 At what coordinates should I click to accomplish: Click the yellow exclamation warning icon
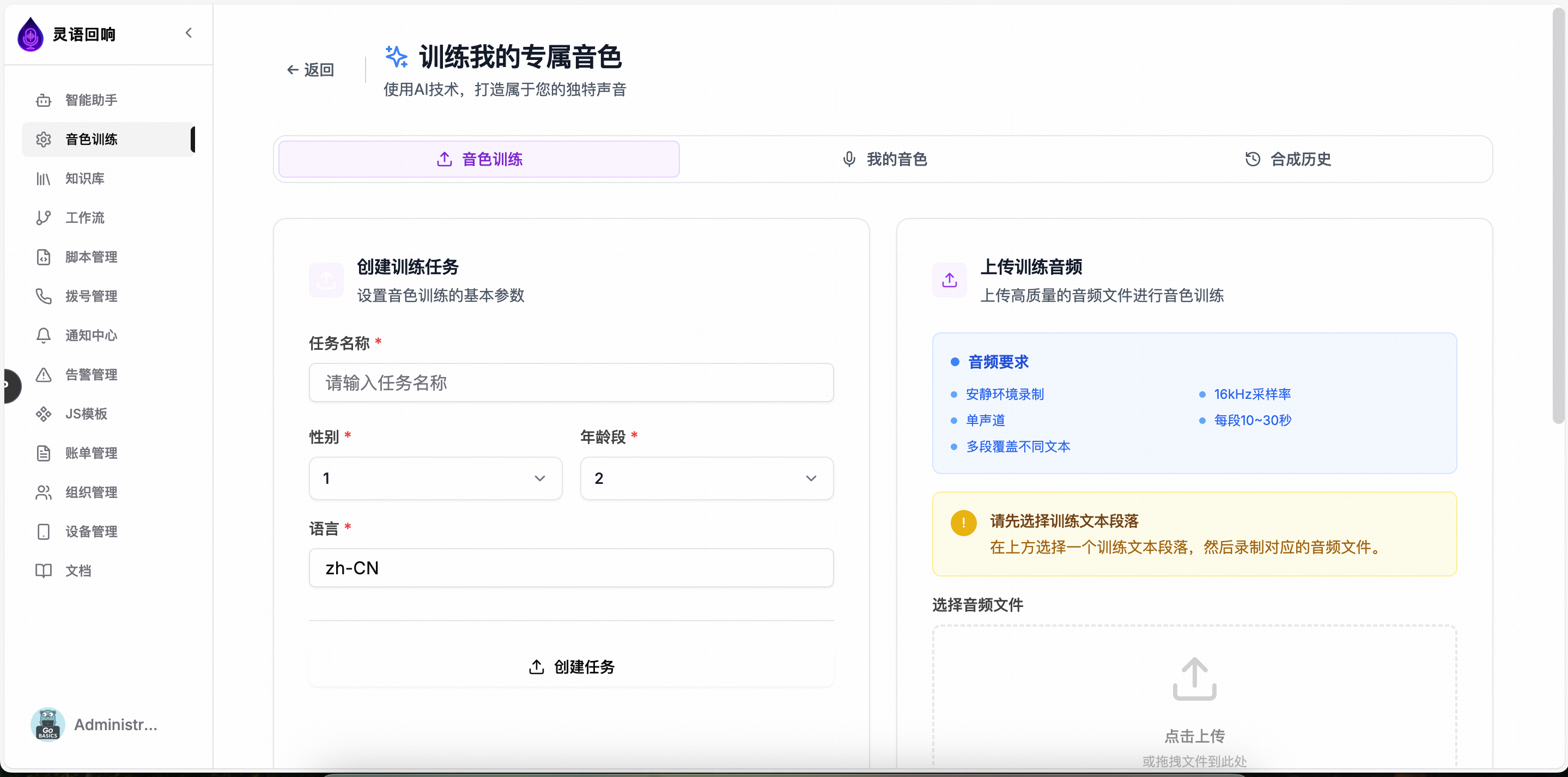point(964,523)
